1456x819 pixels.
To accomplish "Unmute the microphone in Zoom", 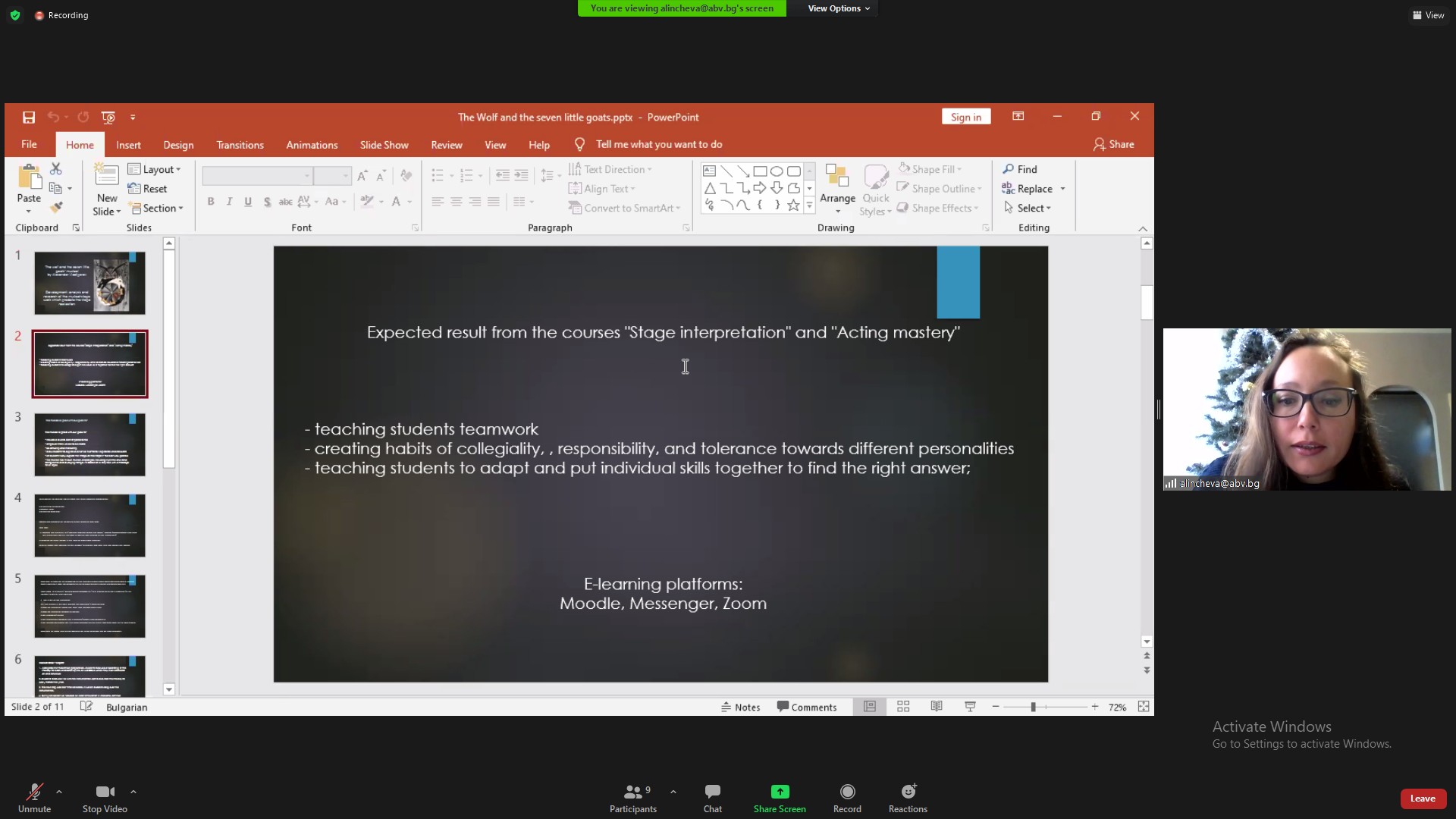I will (x=34, y=798).
